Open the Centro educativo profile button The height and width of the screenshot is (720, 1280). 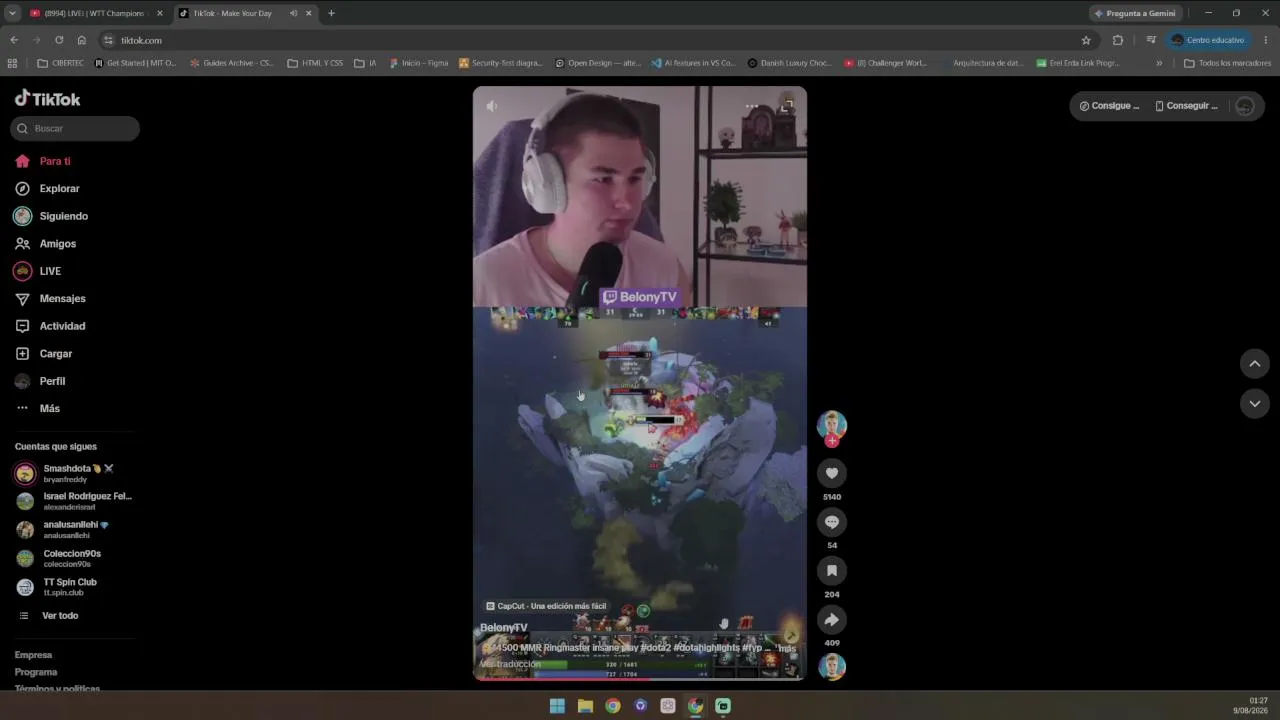[x=1208, y=40]
